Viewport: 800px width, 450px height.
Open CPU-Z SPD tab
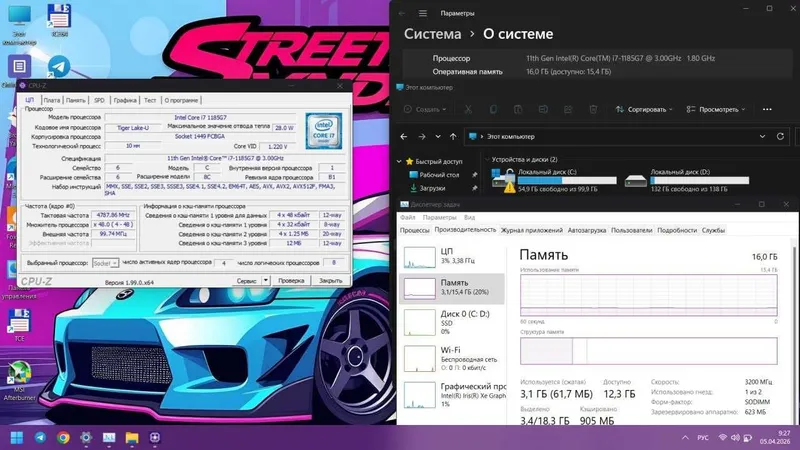pos(99,100)
